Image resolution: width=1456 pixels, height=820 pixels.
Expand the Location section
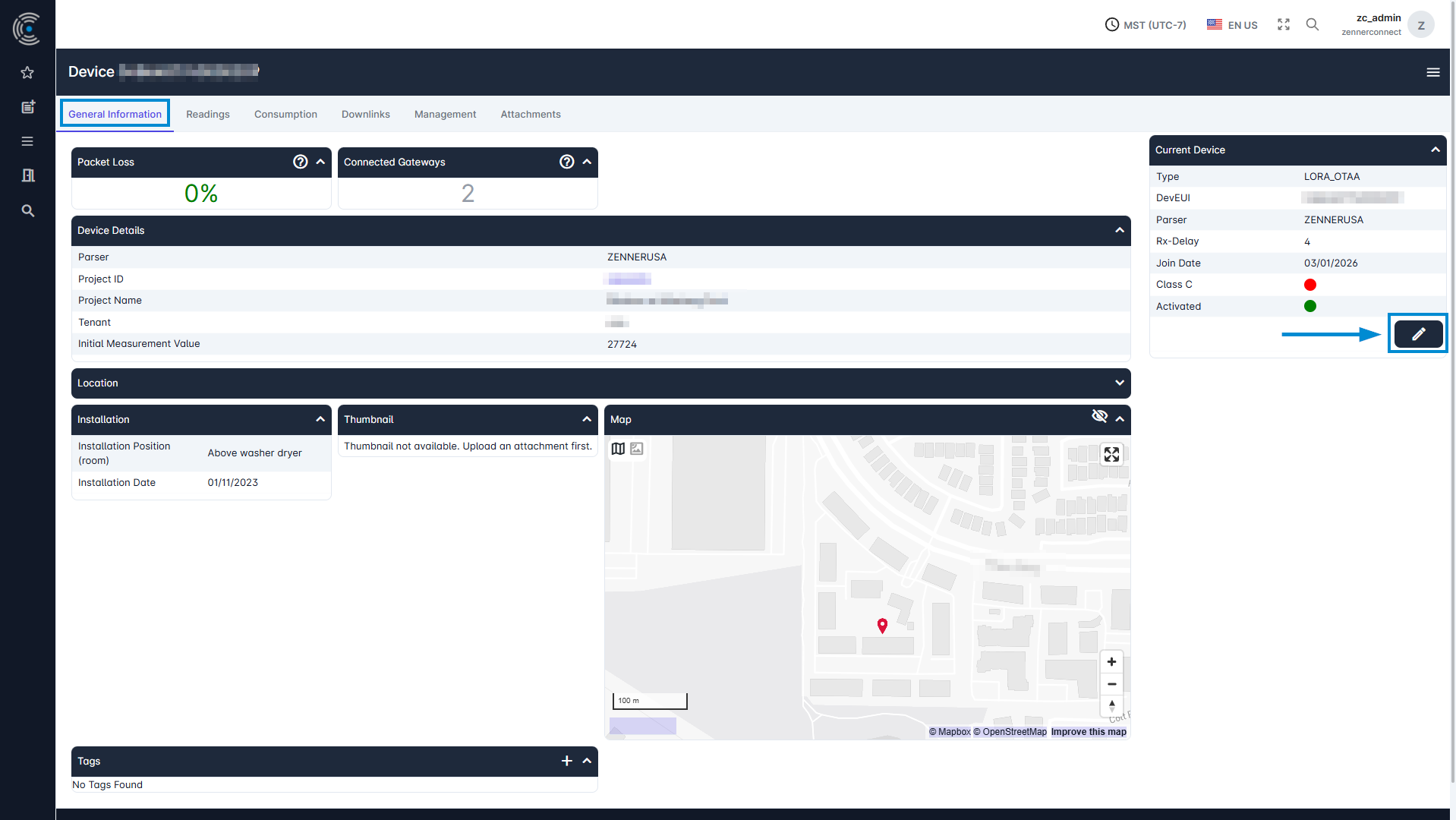tap(1119, 383)
